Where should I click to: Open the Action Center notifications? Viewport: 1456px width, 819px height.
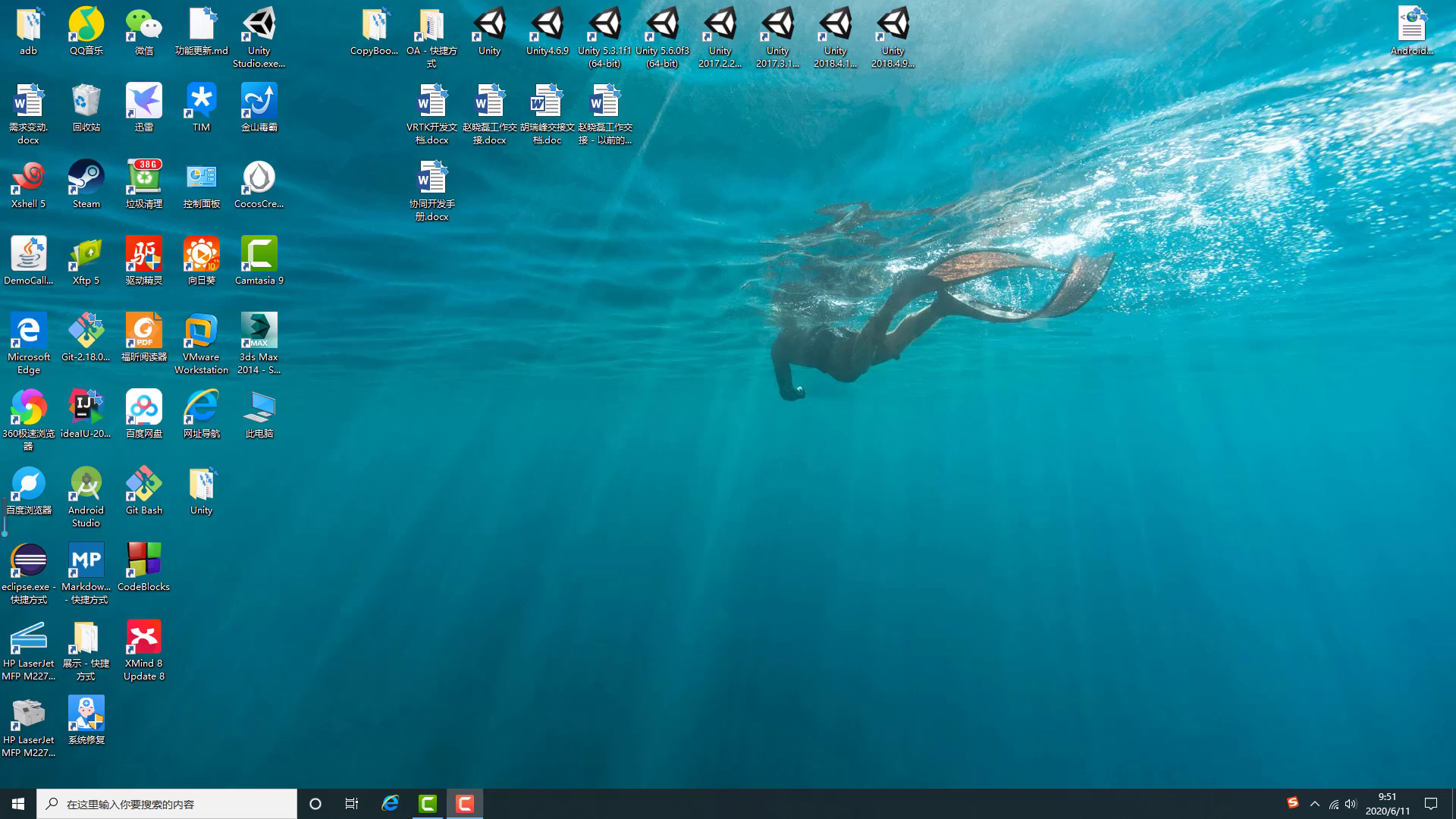pos(1431,804)
